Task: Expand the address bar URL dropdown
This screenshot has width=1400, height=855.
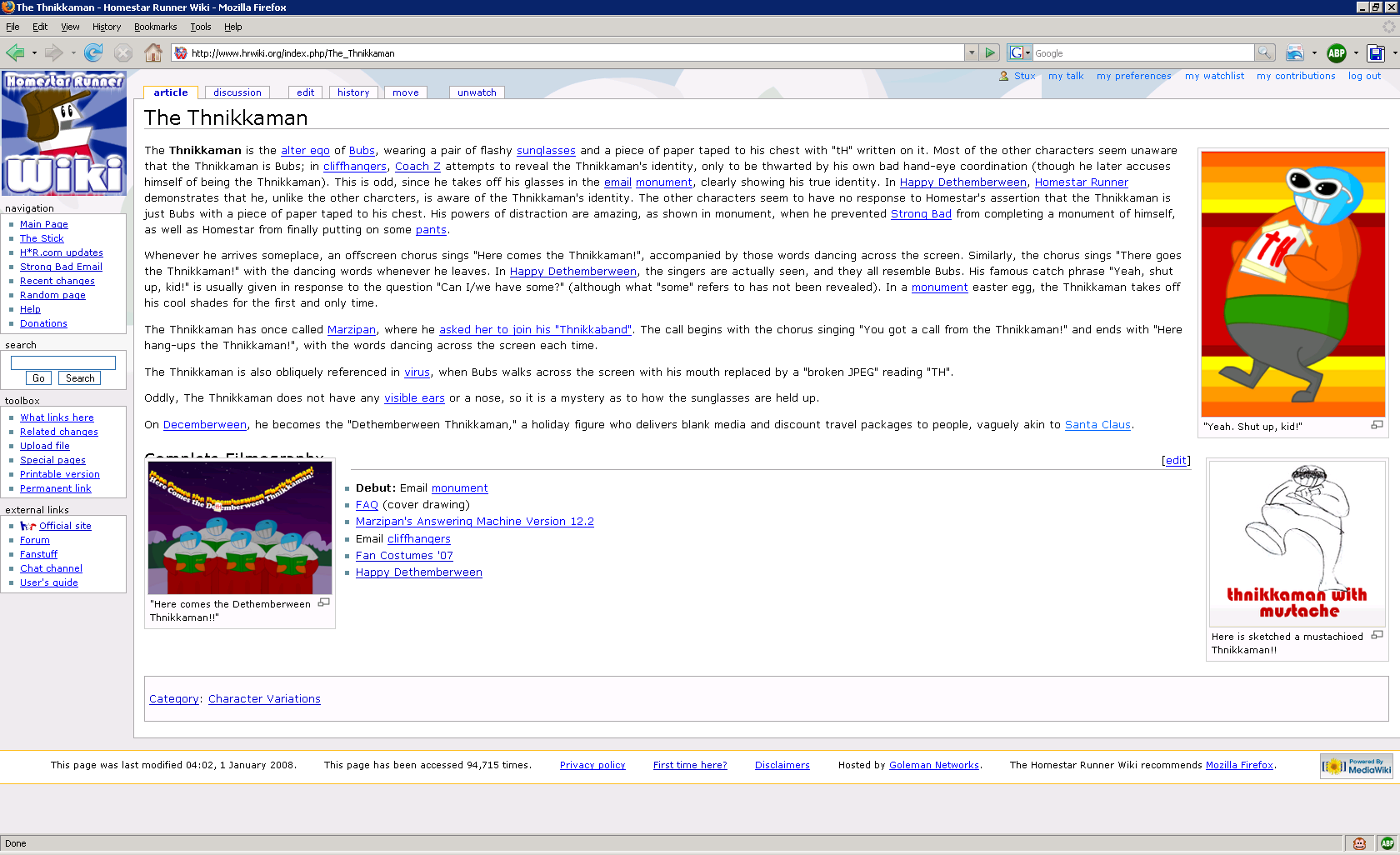Action: click(x=971, y=52)
